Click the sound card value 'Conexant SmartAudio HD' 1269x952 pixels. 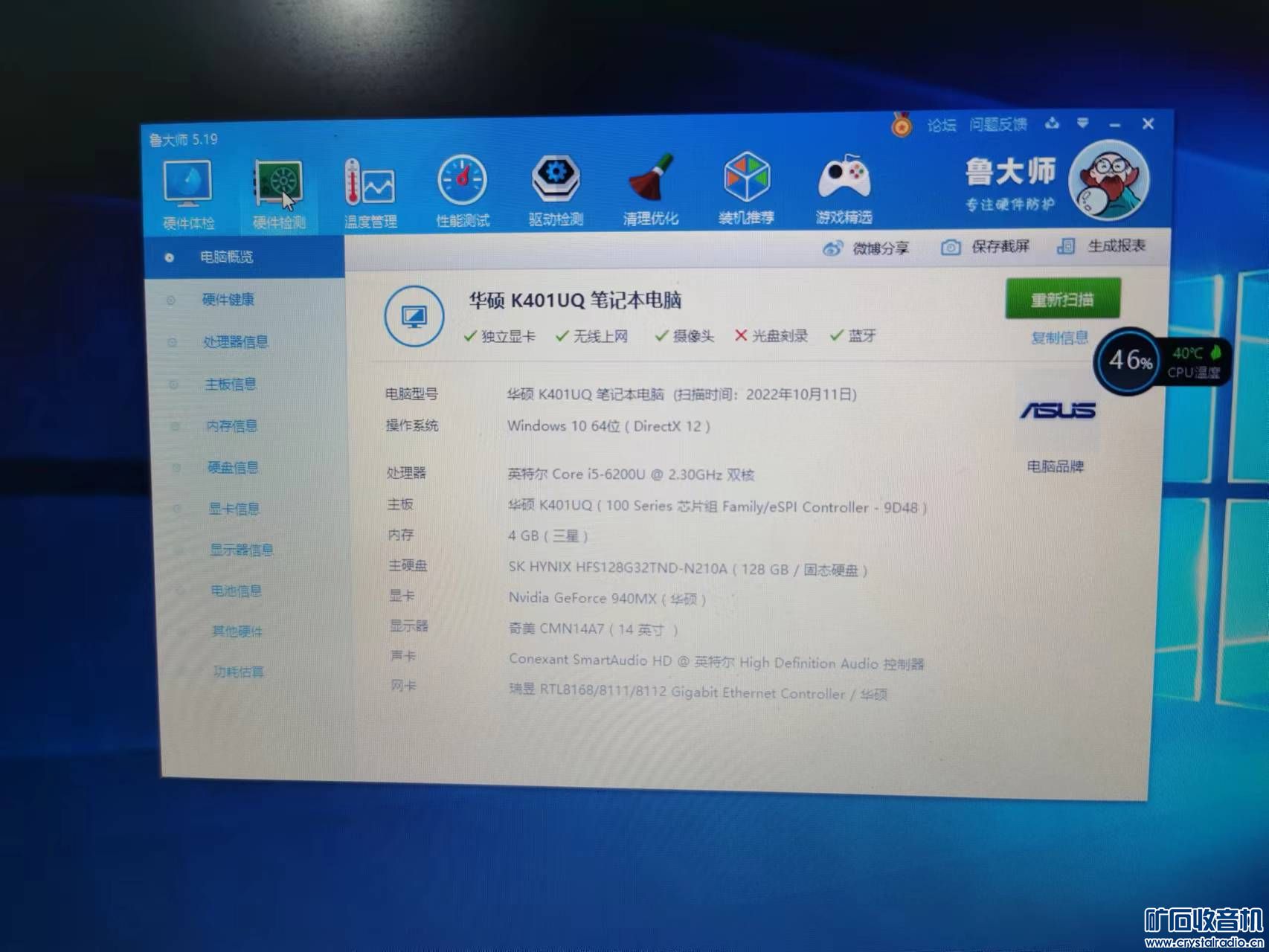[591, 660]
